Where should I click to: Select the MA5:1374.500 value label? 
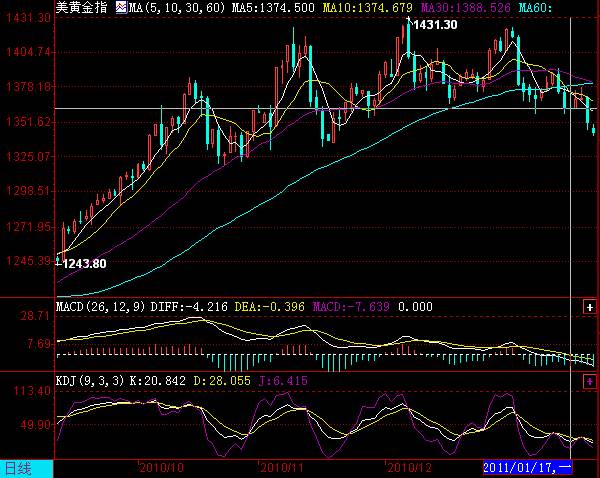(273, 8)
